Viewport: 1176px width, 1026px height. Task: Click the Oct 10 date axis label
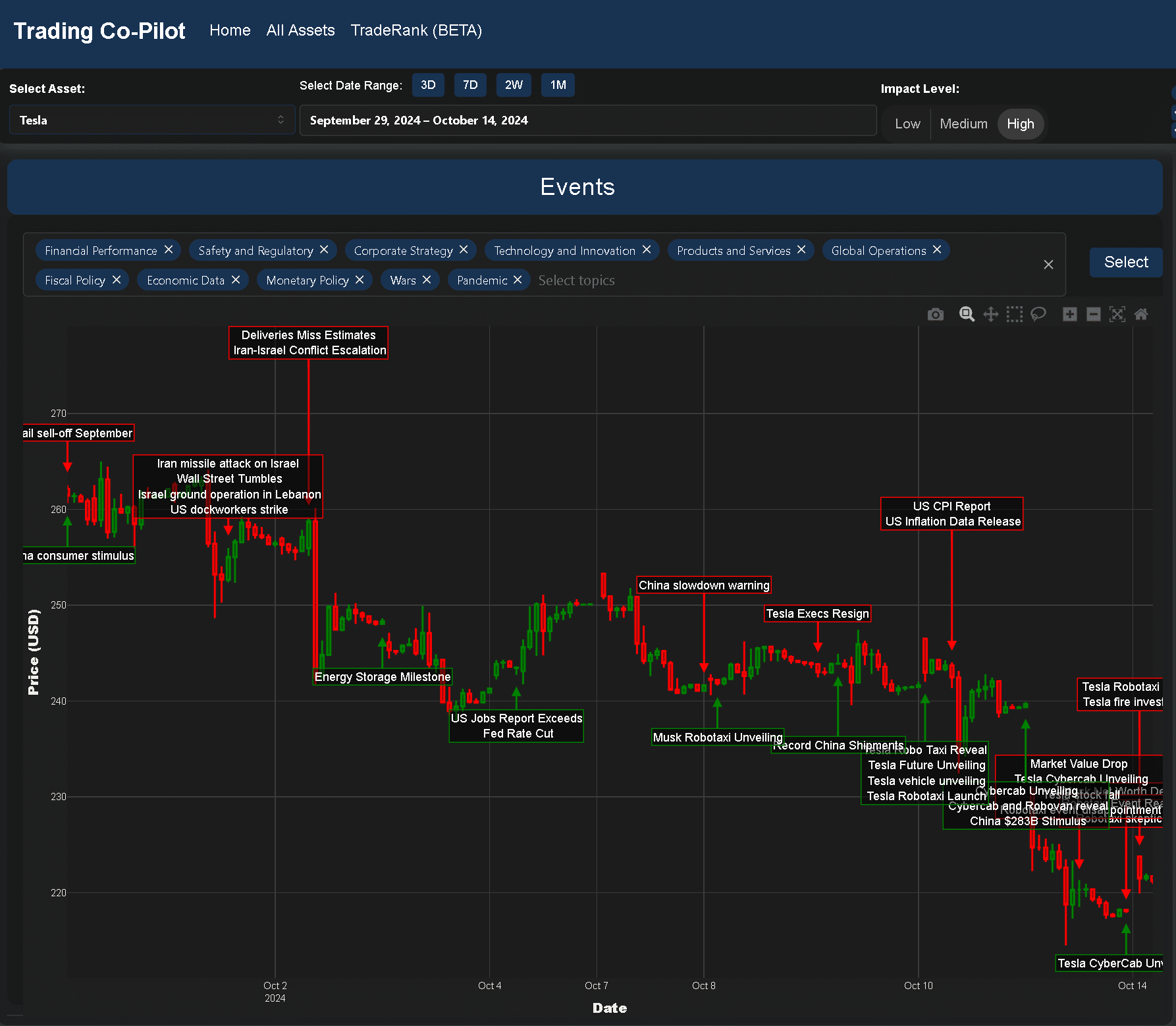pos(918,986)
